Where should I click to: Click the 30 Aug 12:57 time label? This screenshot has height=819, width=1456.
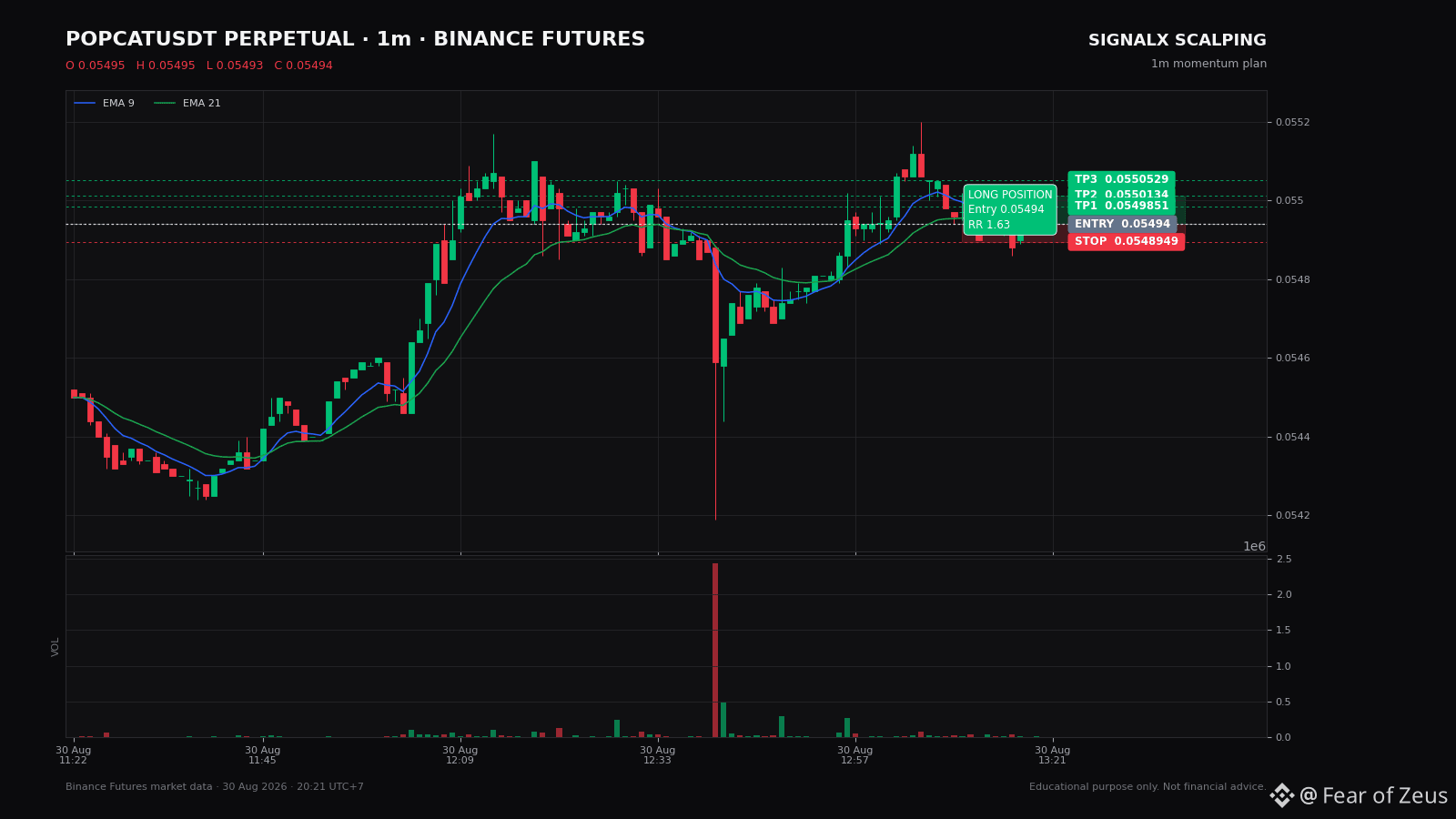pyautogui.click(x=855, y=755)
